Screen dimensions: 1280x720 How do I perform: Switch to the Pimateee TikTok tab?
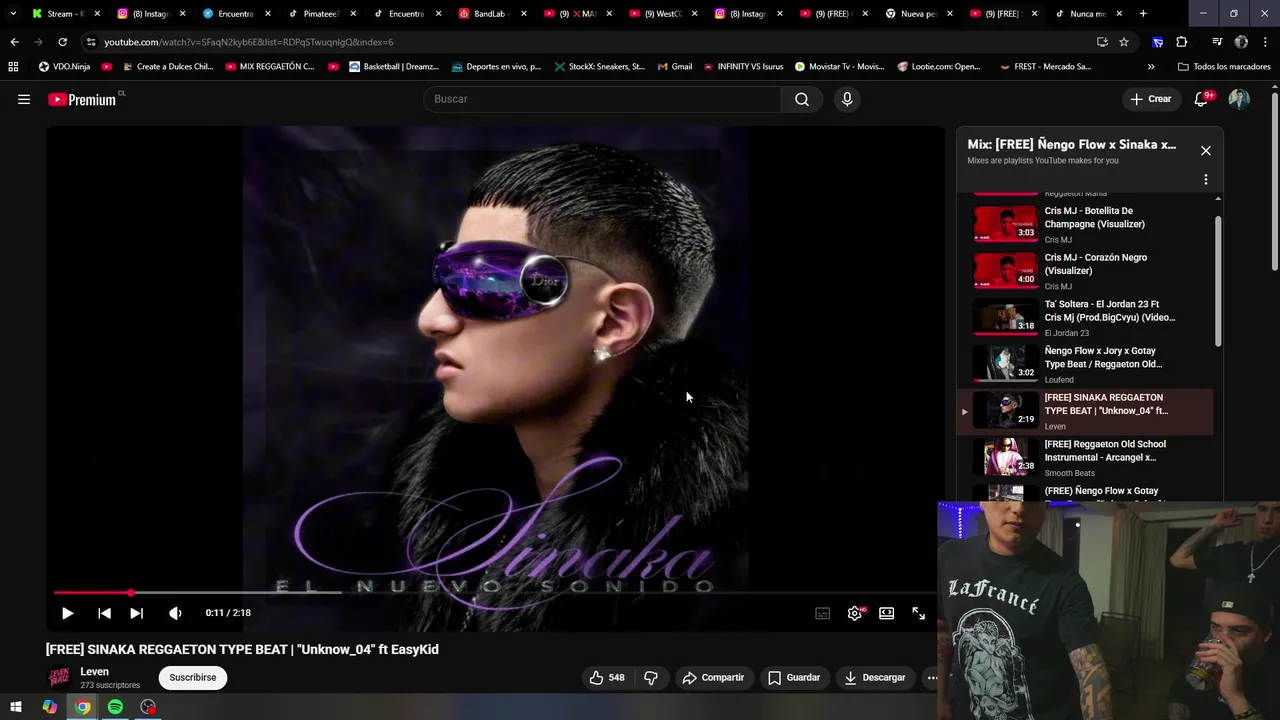point(320,14)
